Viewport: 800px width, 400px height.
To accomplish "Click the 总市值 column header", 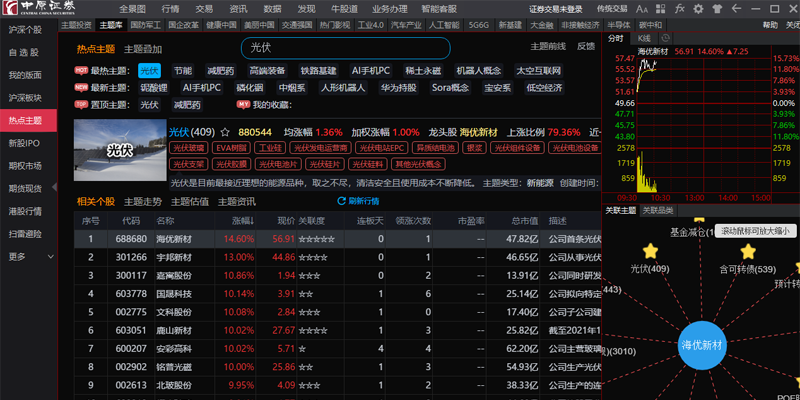I will [525, 221].
